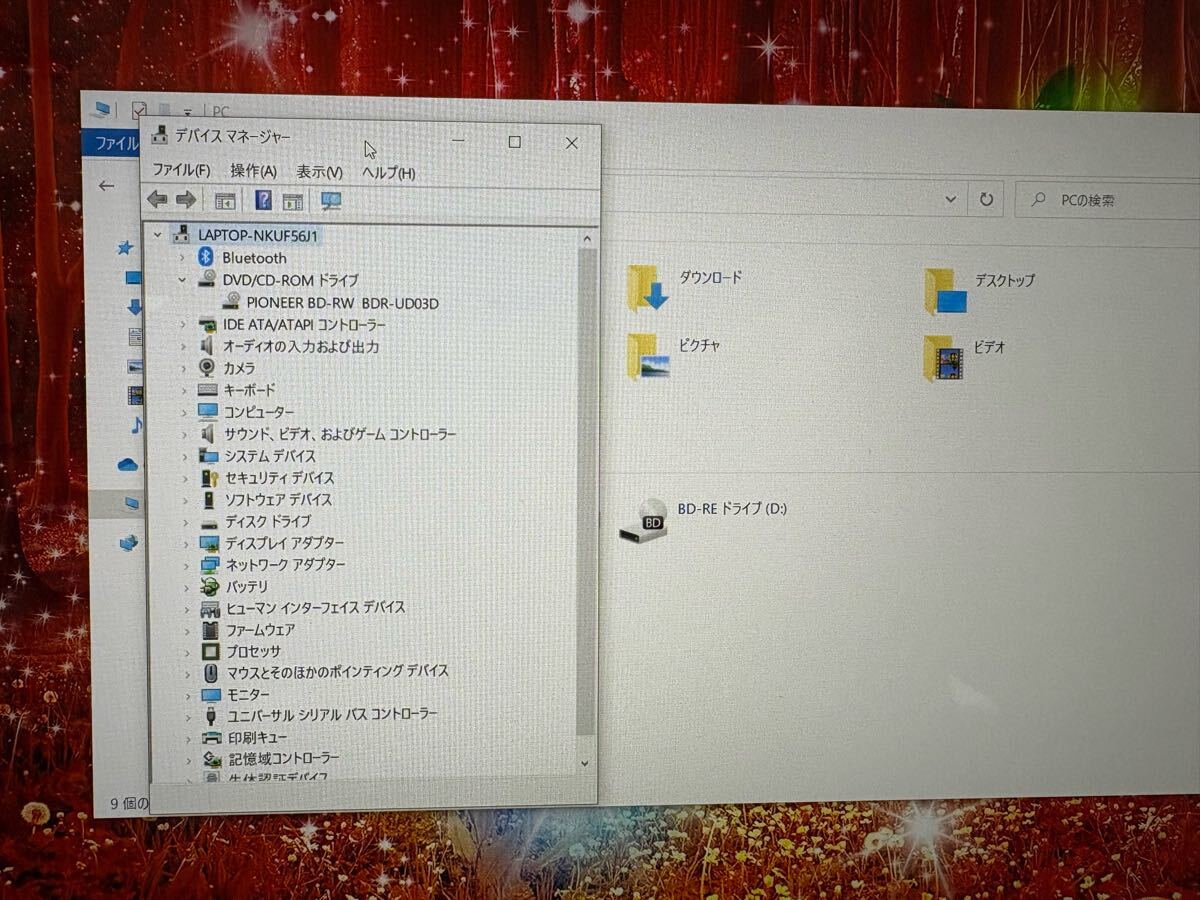Expand ソフトウェア デバイス category
Viewport: 1200px width, 900px height.
tap(185, 499)
